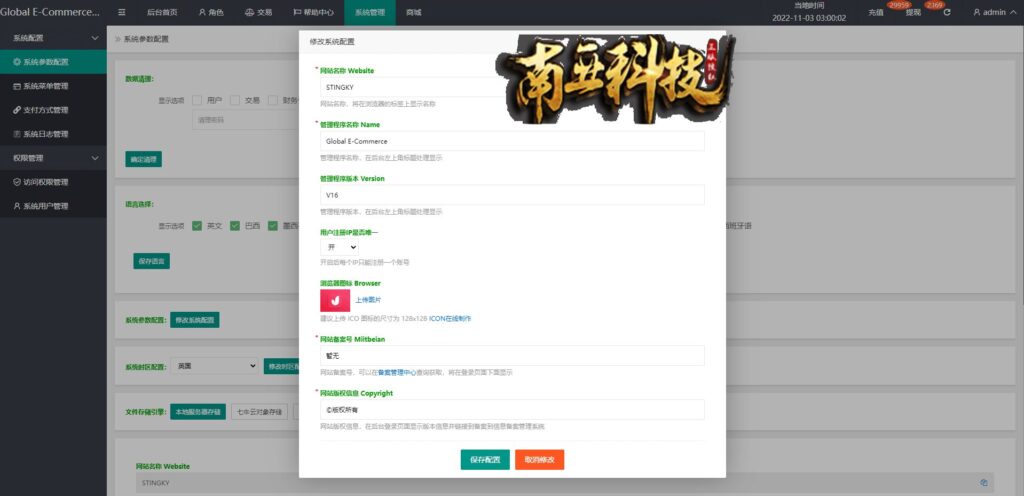The image size is (1024, 496).
Task: Click the refresh icon in header
Action: coord(947,12)
